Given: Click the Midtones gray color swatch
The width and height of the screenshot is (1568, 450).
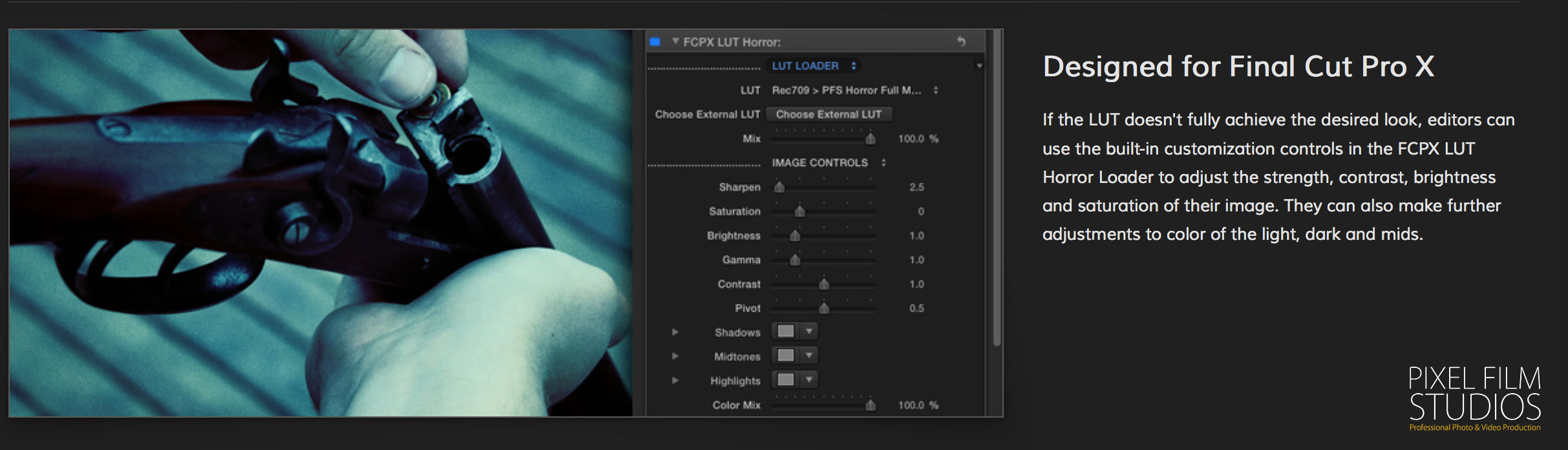Looking at the screenshot, I should tap(786, 355).
